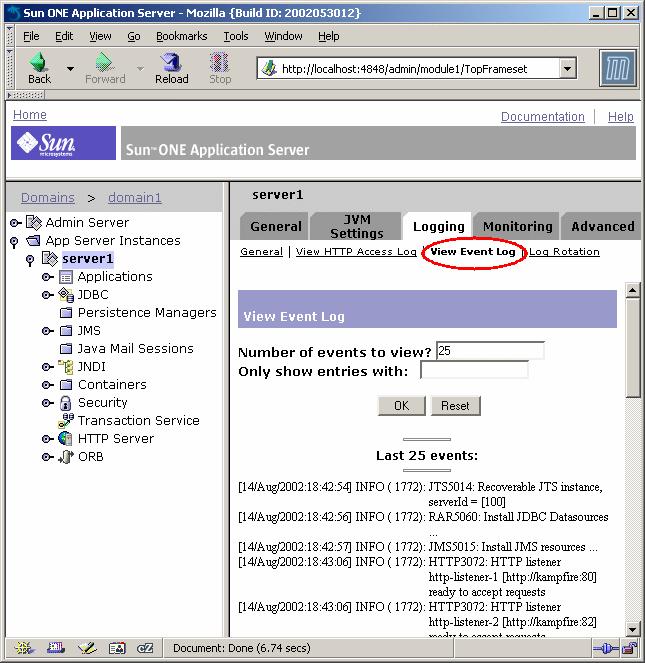Switch to the JVM Settings tab
The image size is (645, 663).
click(x=357, y=226)
